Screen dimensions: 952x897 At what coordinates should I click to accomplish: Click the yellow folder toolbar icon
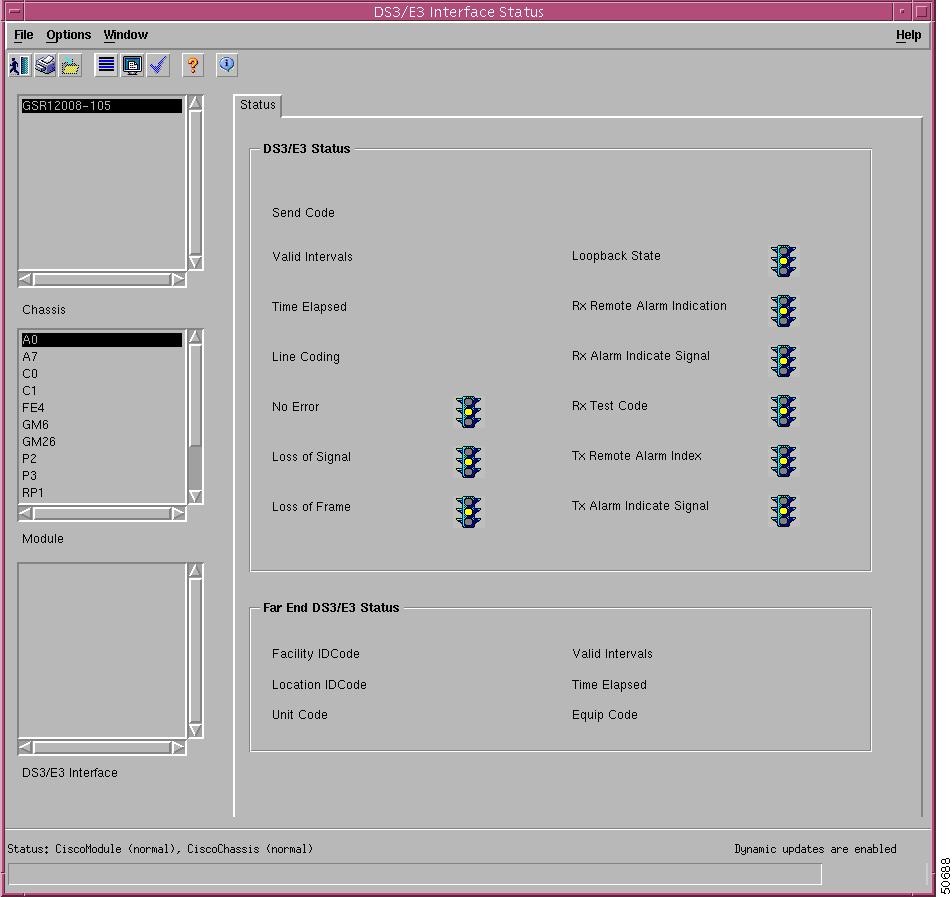pos(70,65)
